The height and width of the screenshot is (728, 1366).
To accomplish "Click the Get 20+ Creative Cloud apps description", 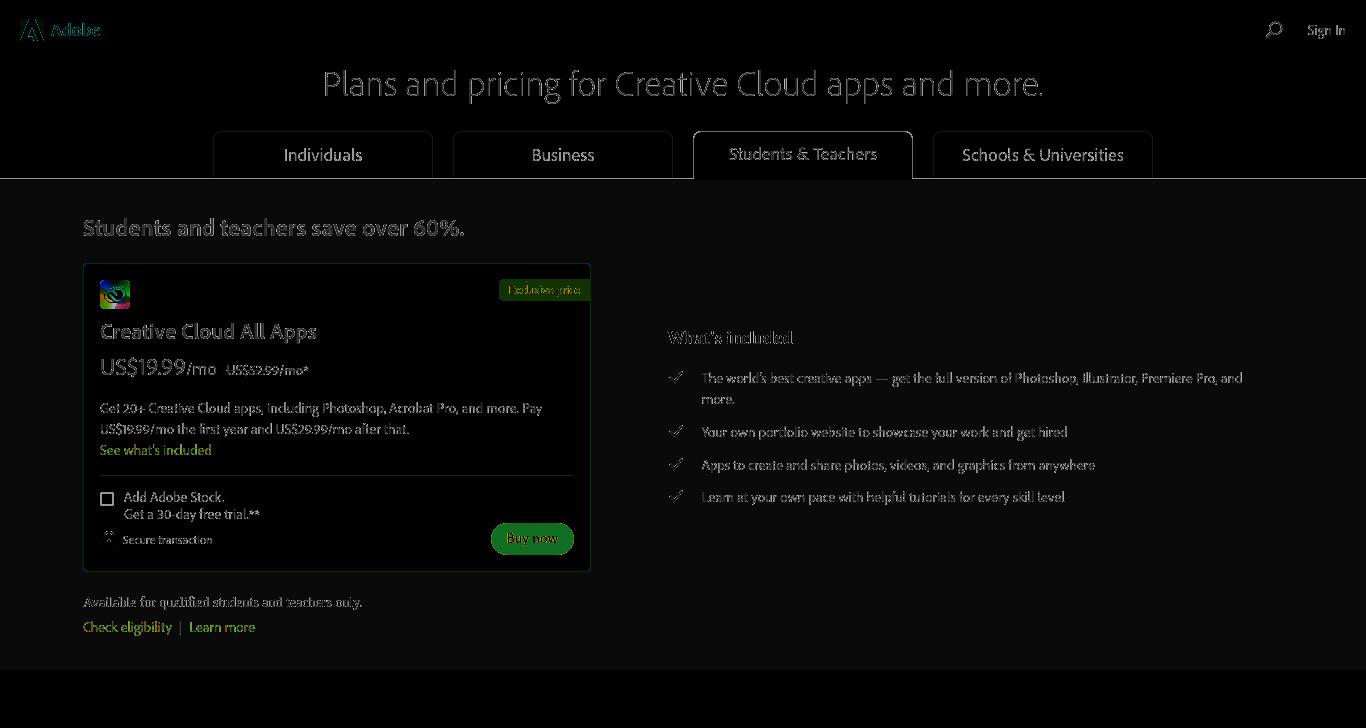I will [321, 418].
